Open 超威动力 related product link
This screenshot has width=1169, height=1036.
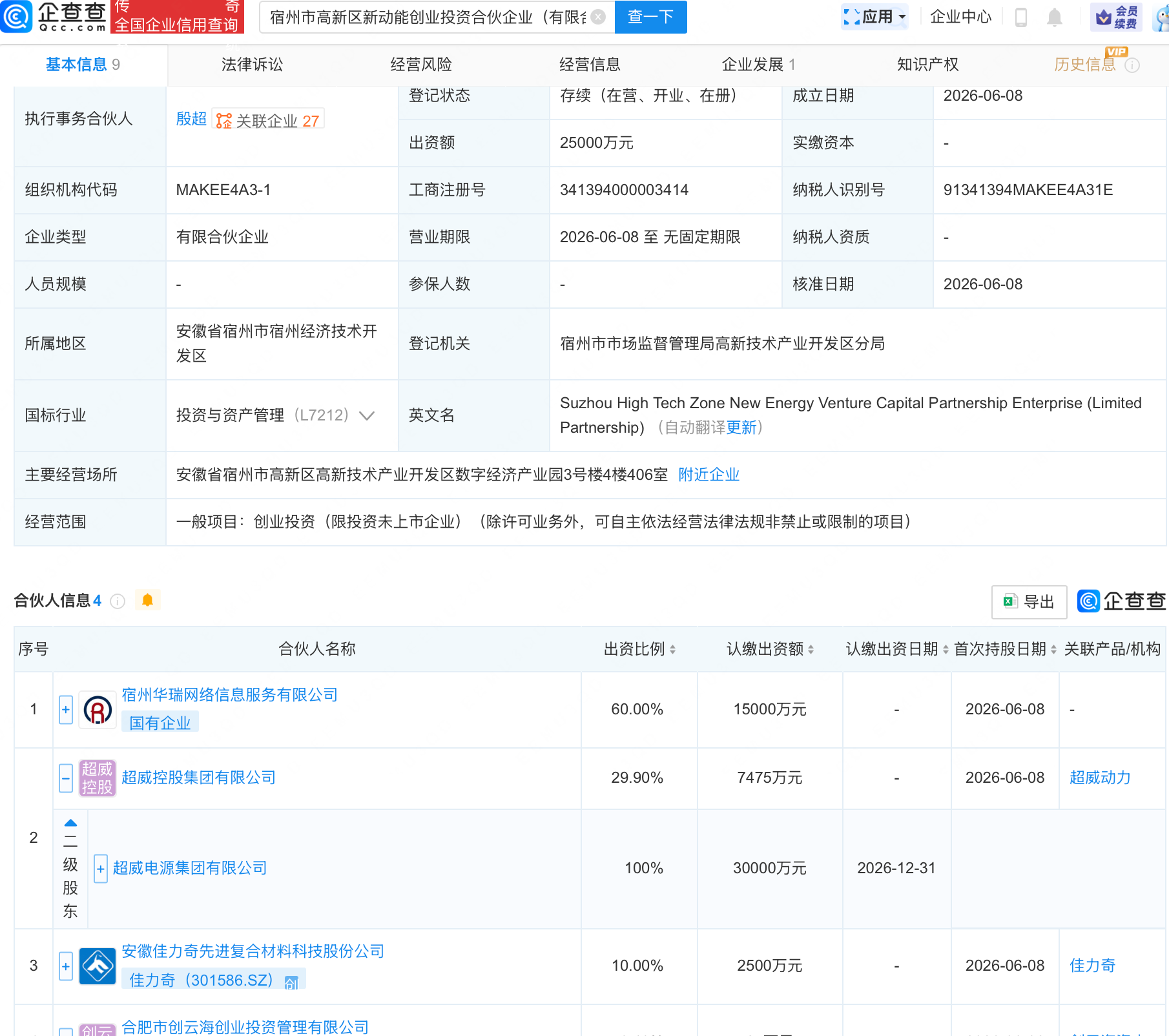tap(1100, 778)
